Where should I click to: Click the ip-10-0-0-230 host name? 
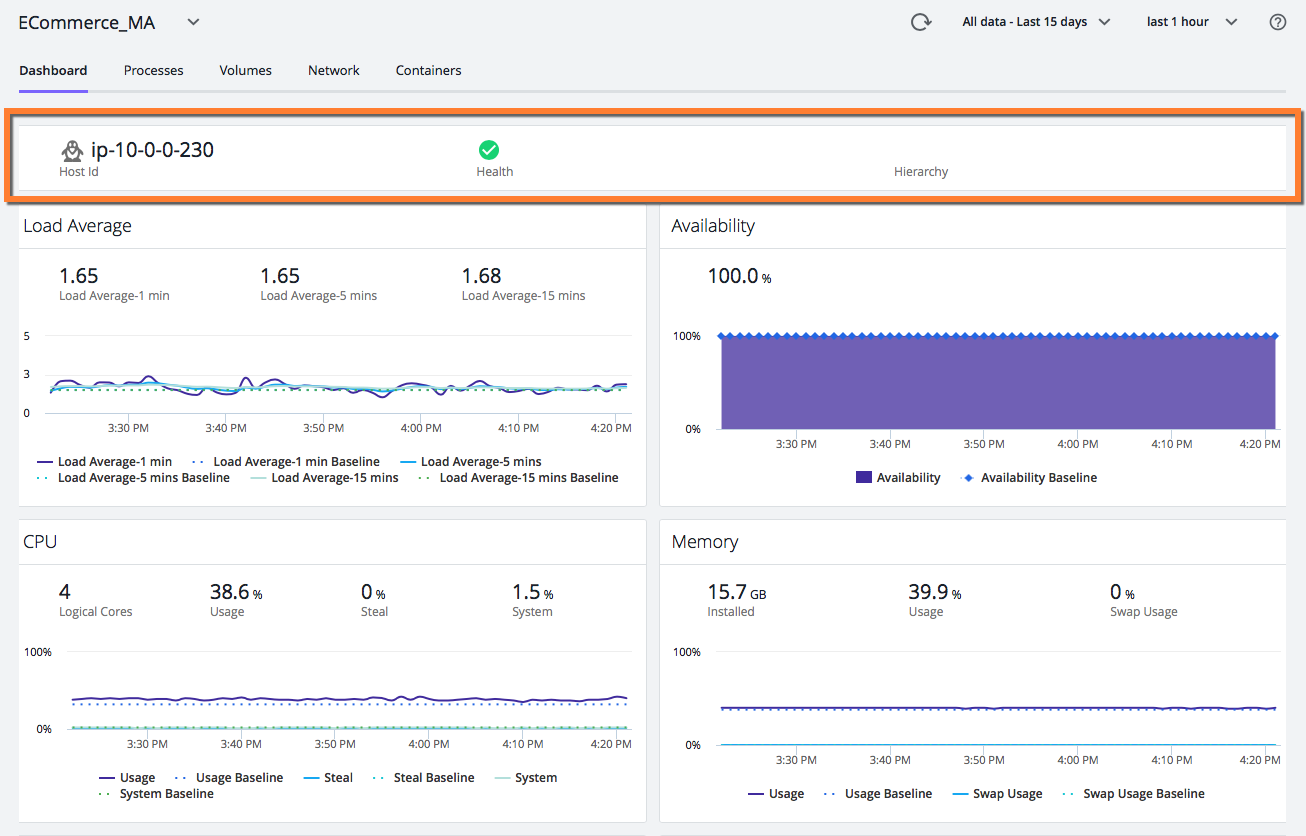coord(152,151)
